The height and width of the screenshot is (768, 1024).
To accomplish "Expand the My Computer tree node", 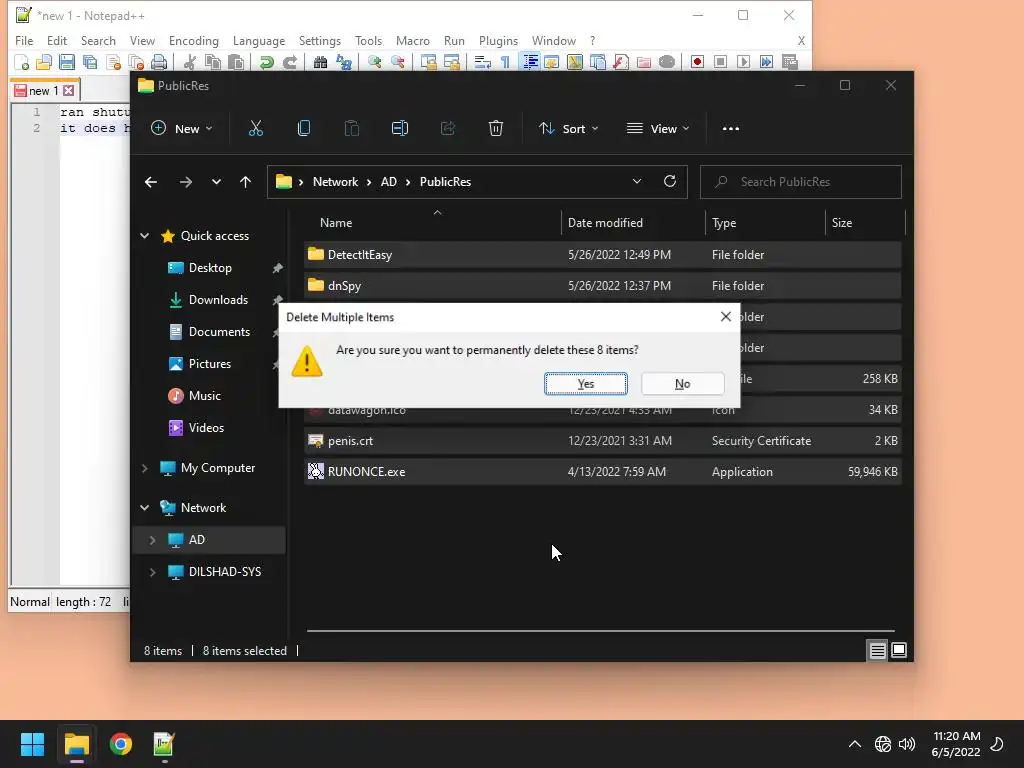I will (x=144, y=468).
